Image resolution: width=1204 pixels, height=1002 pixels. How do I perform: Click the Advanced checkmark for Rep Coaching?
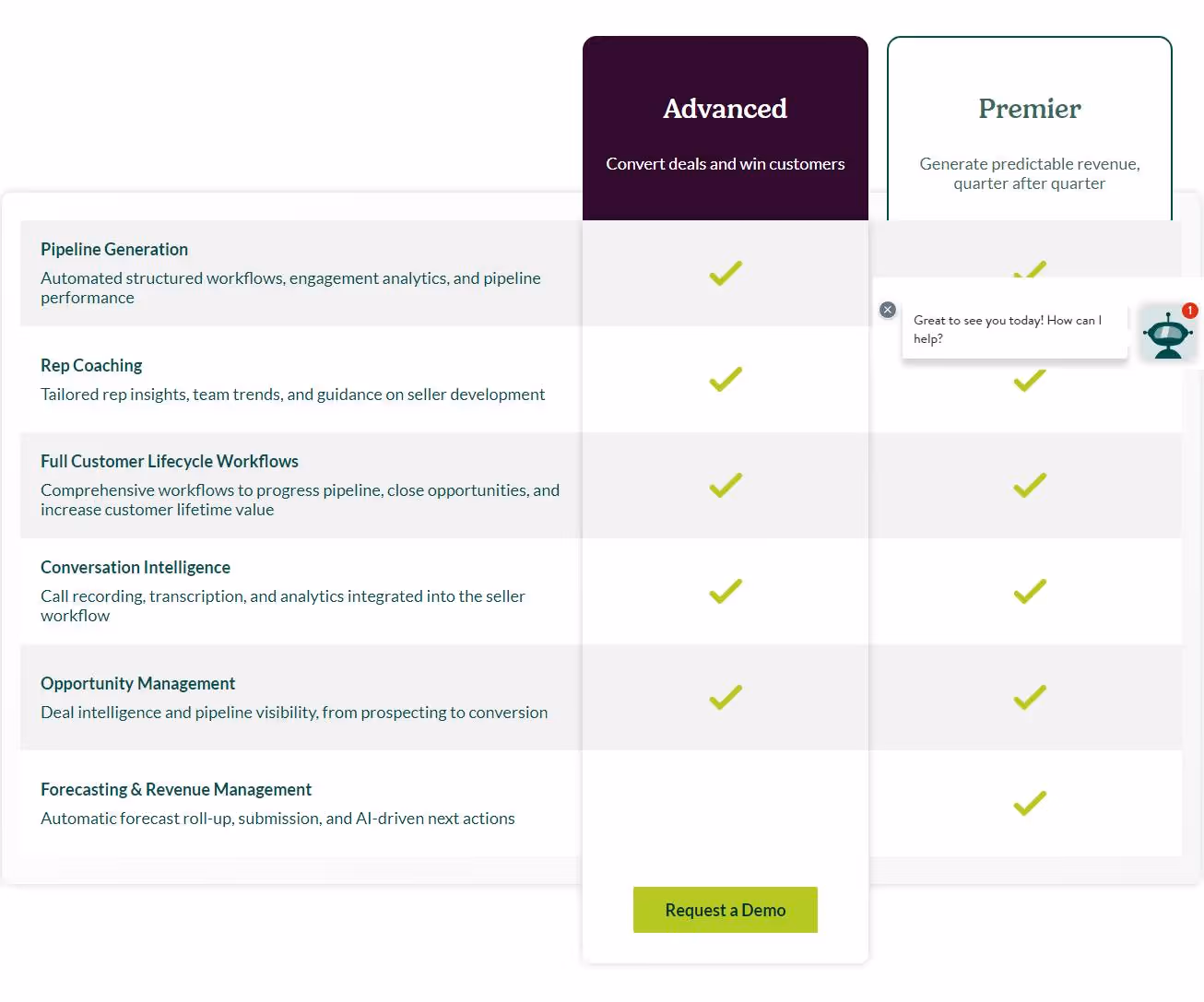(x=725, y=379)
